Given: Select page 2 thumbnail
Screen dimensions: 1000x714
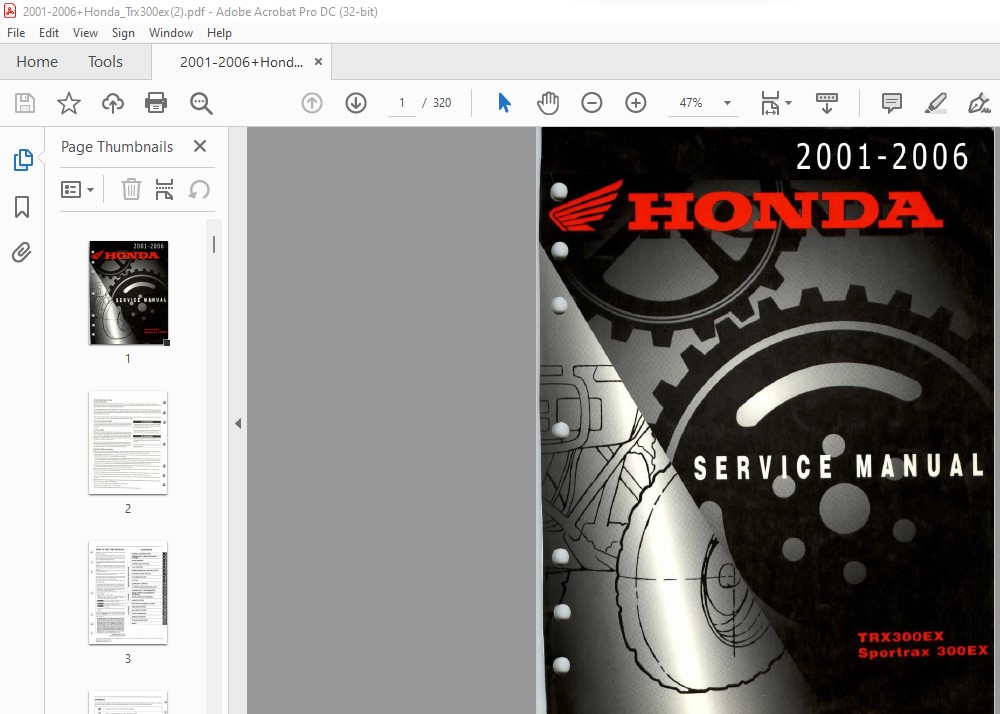Looking at the screenshot, I should pos(128,443).
